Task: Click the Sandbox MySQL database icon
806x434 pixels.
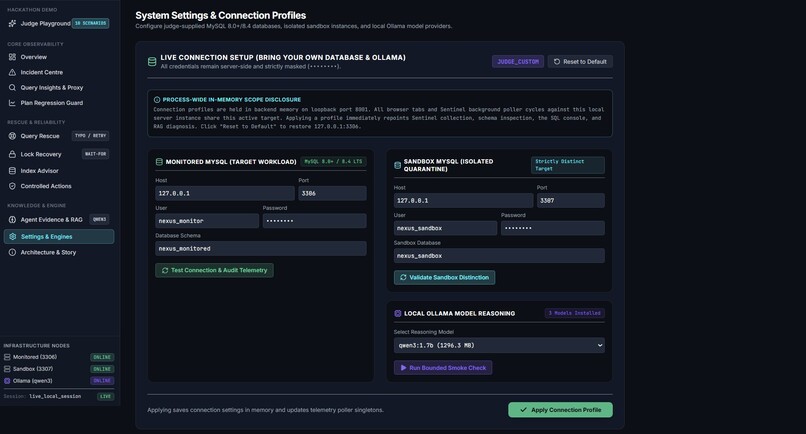Action: point(397,165)
